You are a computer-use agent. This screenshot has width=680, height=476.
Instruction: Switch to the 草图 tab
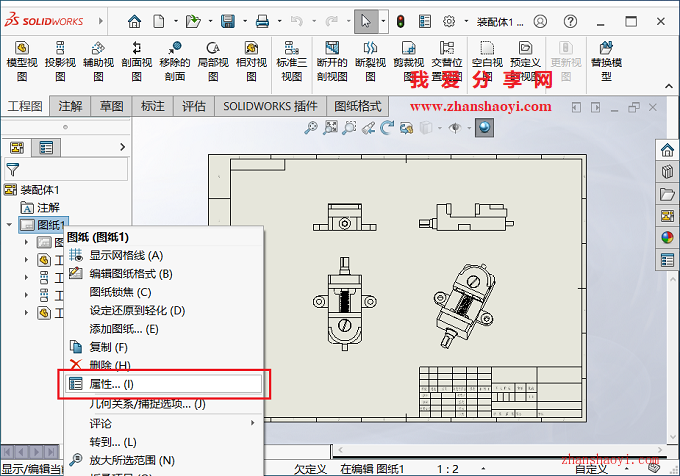[x=111, y=106]
